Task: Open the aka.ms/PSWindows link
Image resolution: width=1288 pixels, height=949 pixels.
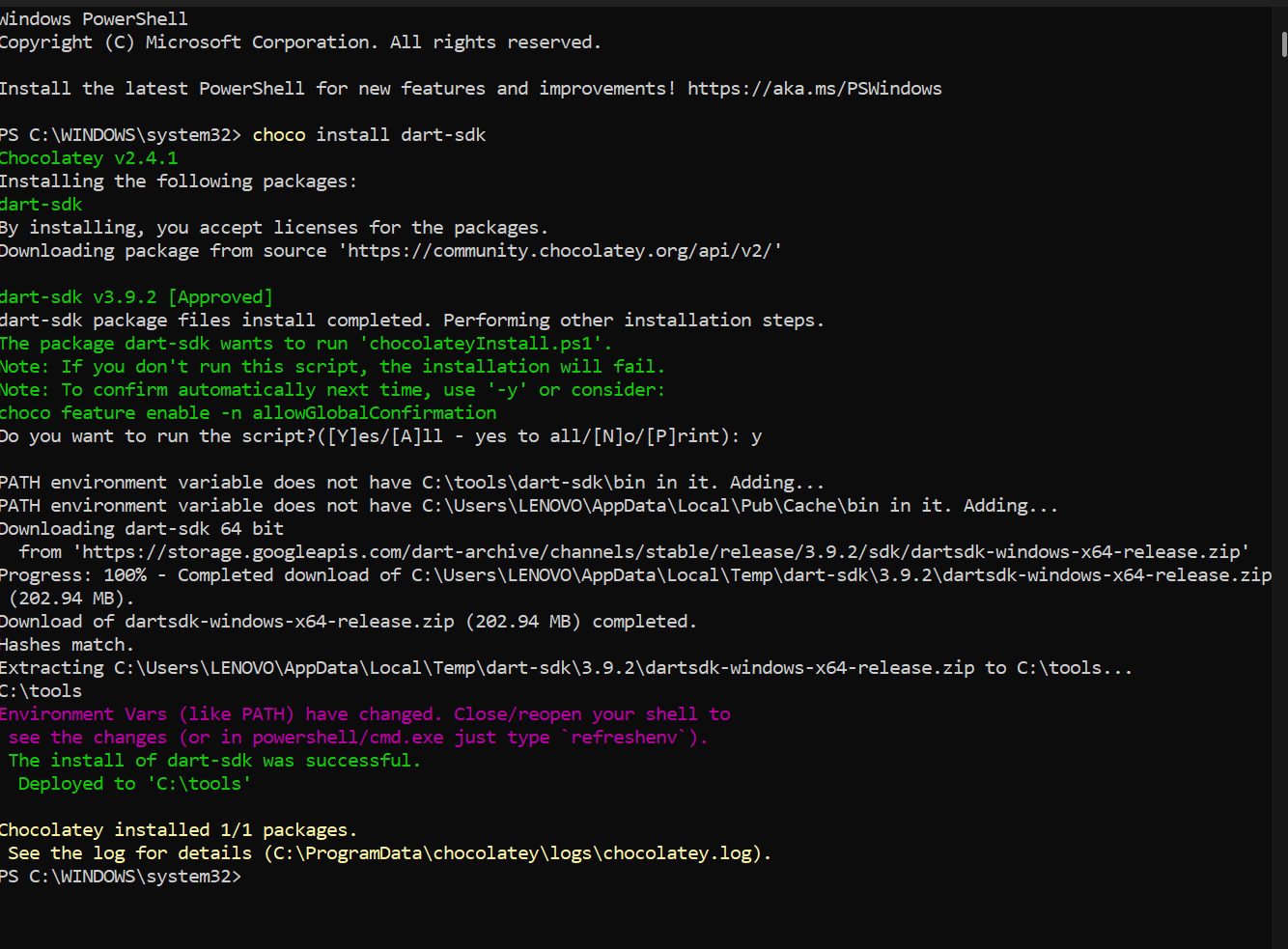Action: (814, 89)
